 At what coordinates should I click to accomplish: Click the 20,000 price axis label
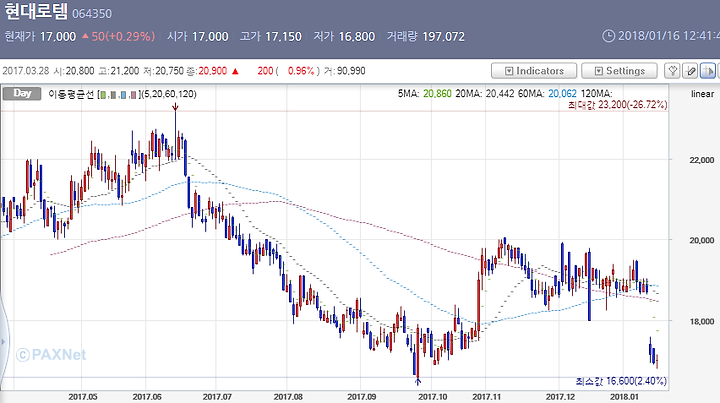click(x=702, y=241)
